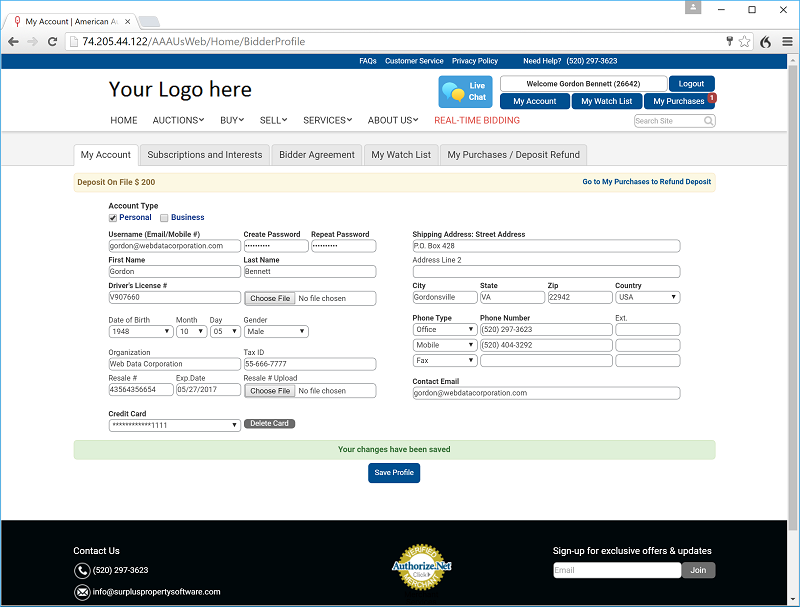Open Live Chat bubble button
800x607 pixels.
tap(465, 92)
